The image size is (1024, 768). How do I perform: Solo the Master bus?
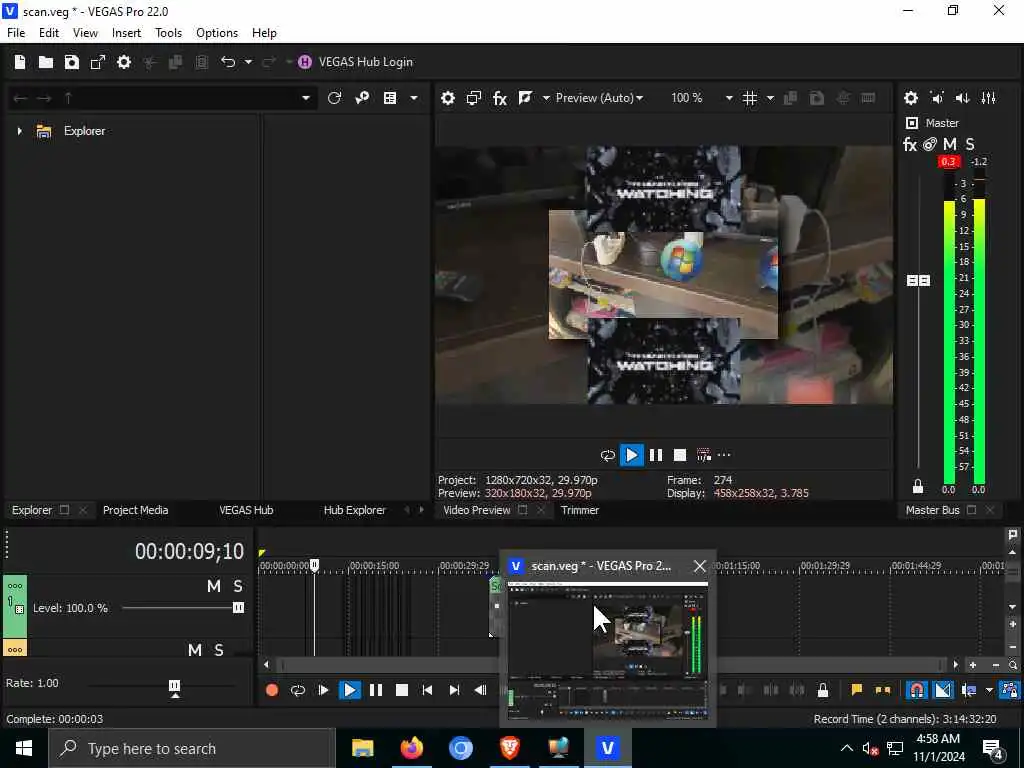click(x=970, y=144)
